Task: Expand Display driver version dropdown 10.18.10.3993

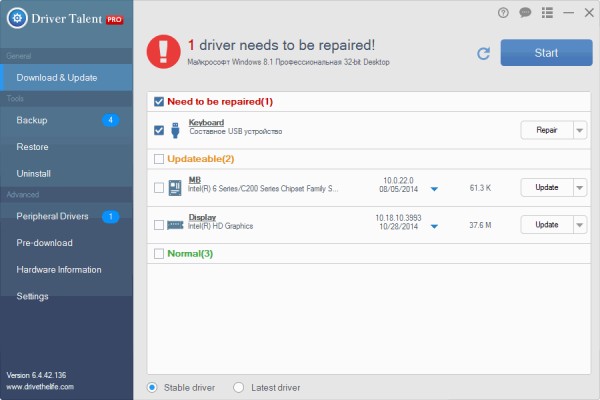Action: 434,226
